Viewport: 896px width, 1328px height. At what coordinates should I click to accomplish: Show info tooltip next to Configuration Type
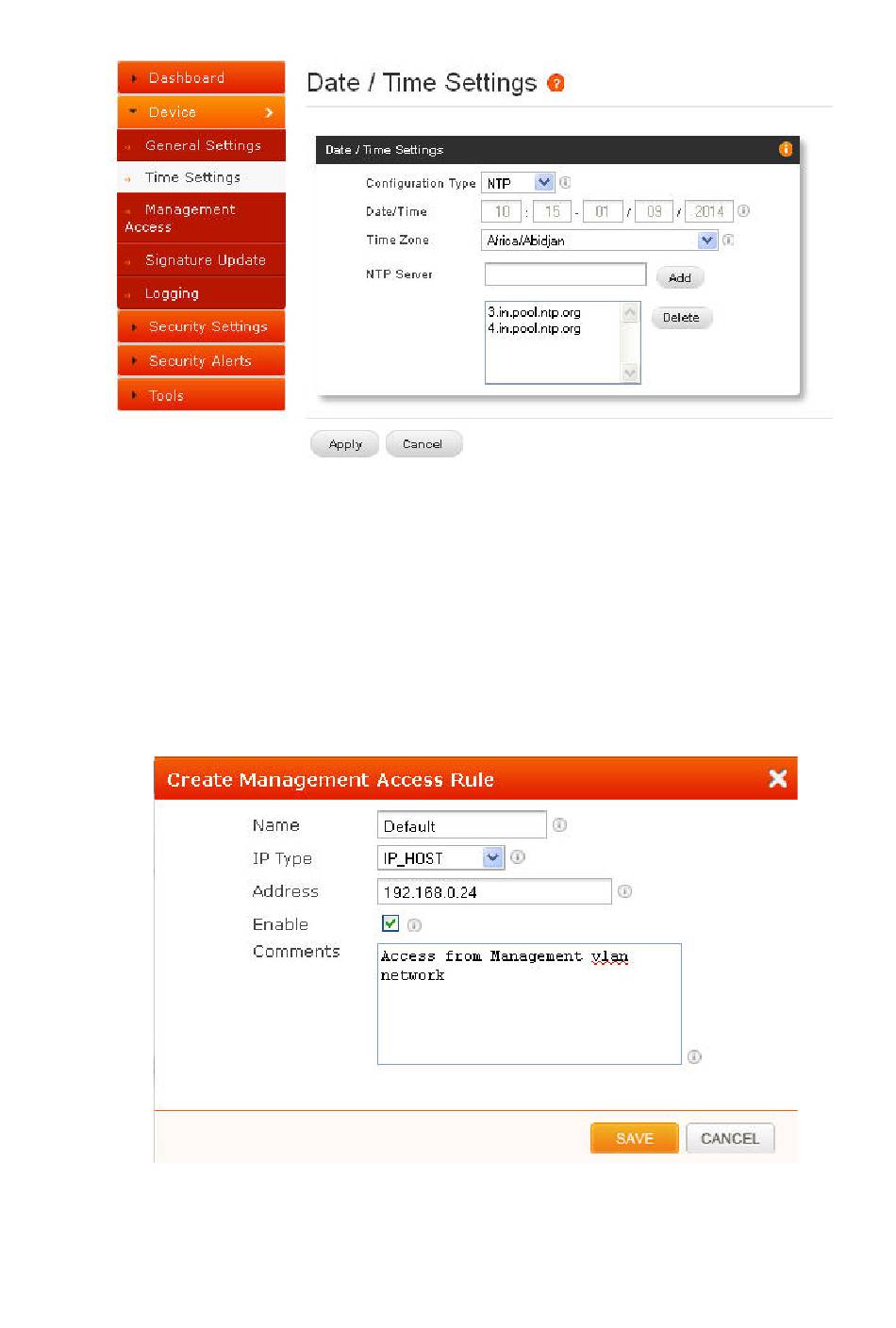point(565,183)
